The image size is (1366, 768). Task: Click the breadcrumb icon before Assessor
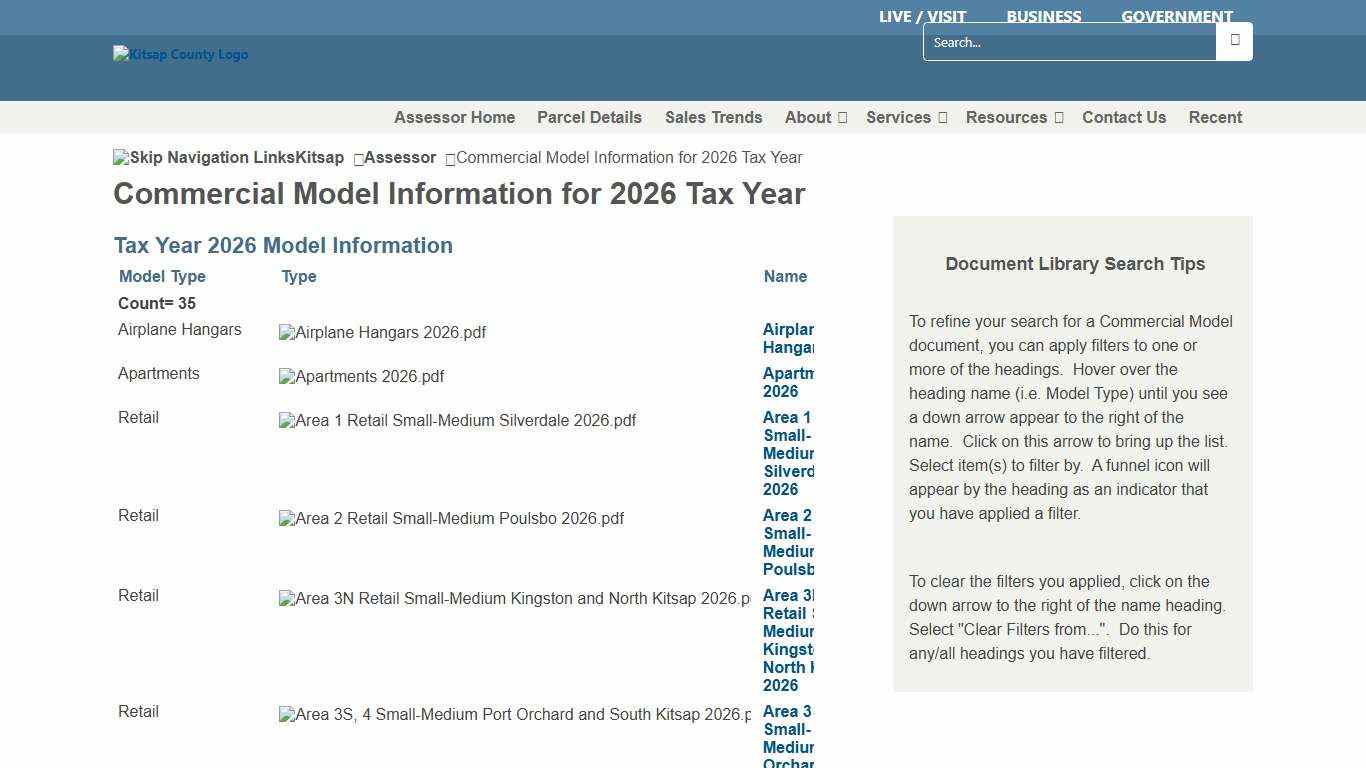(357, 158)
